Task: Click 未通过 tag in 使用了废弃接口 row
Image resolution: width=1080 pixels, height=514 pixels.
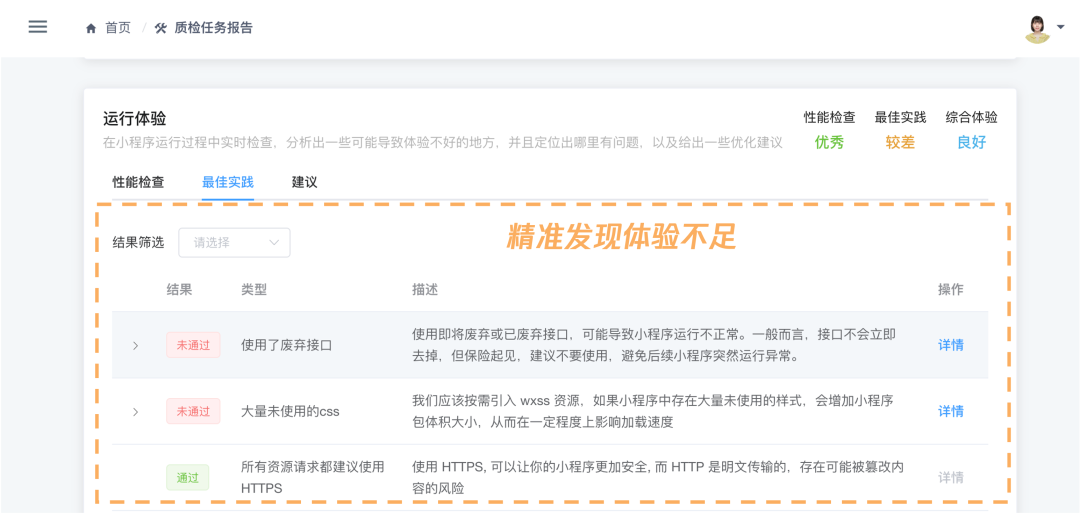Action: tap(193, 345)
